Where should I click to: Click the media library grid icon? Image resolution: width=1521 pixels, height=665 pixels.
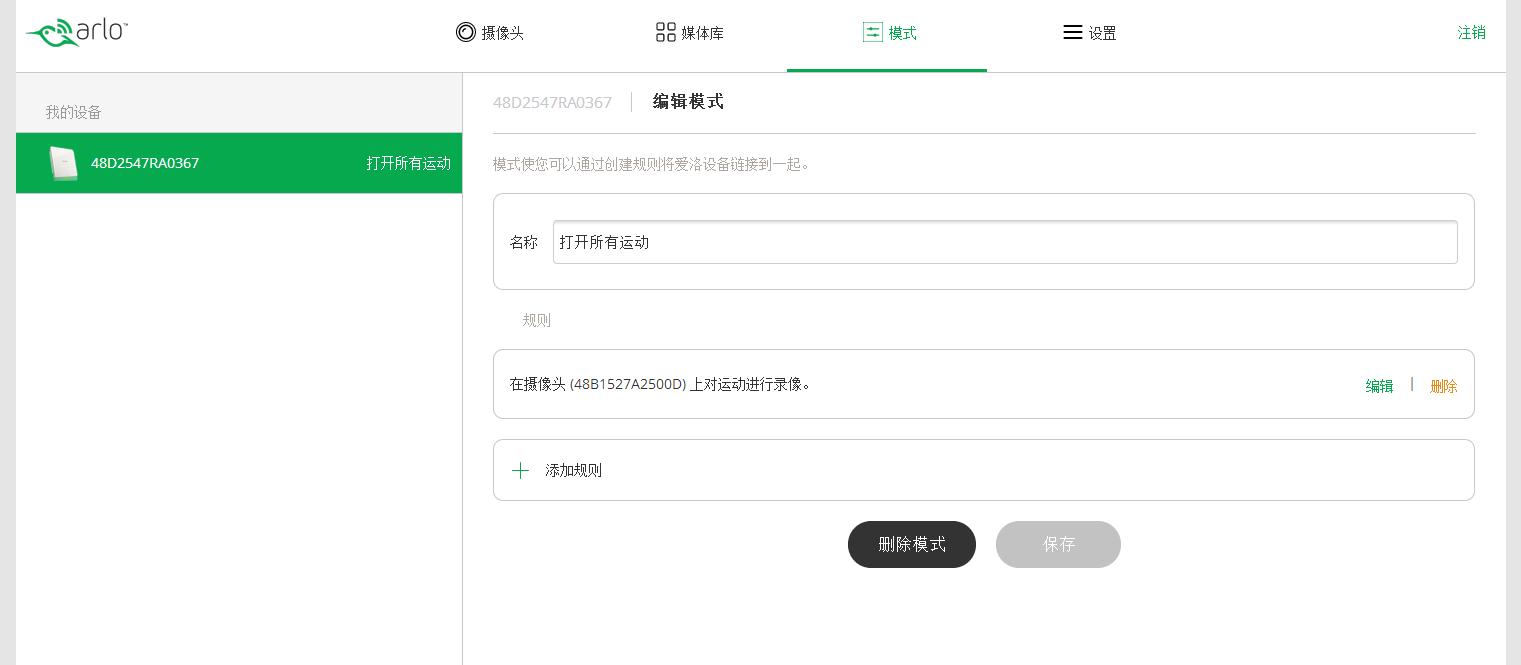pyautogui.click(x=665, y=32)
